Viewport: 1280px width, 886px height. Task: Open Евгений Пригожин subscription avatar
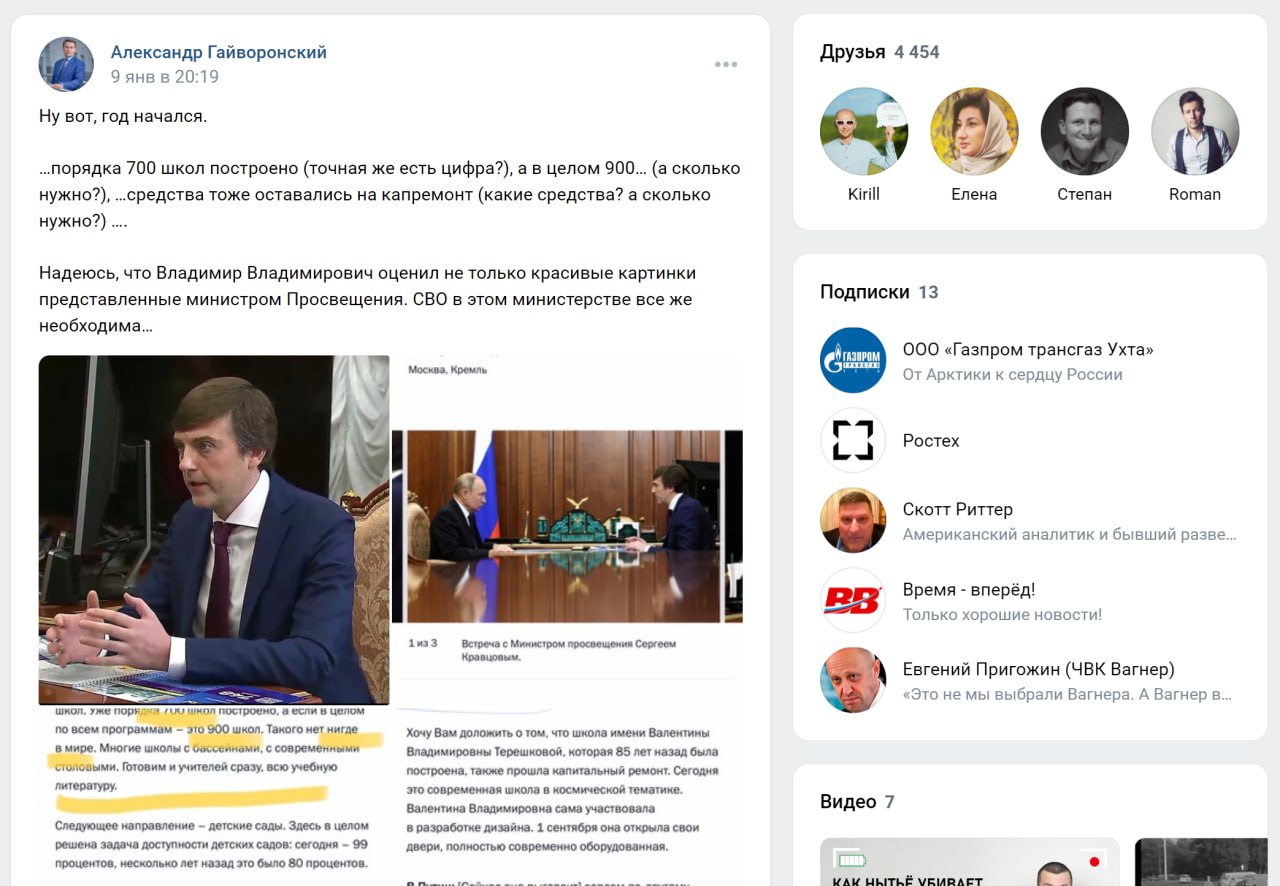pyautogui.click(x=853, y=680)
